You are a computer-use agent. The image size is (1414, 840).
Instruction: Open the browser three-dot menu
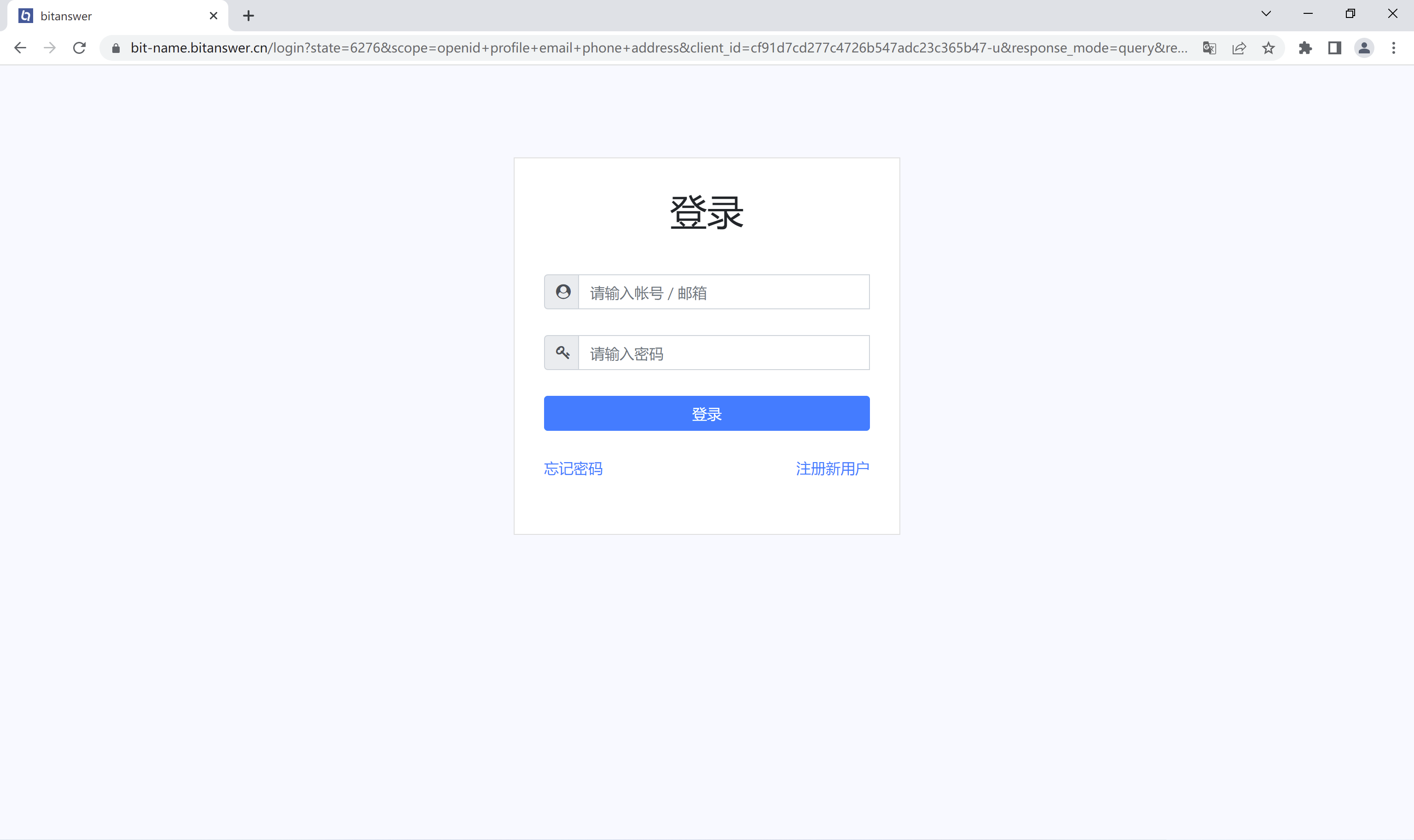point(1394,47)
